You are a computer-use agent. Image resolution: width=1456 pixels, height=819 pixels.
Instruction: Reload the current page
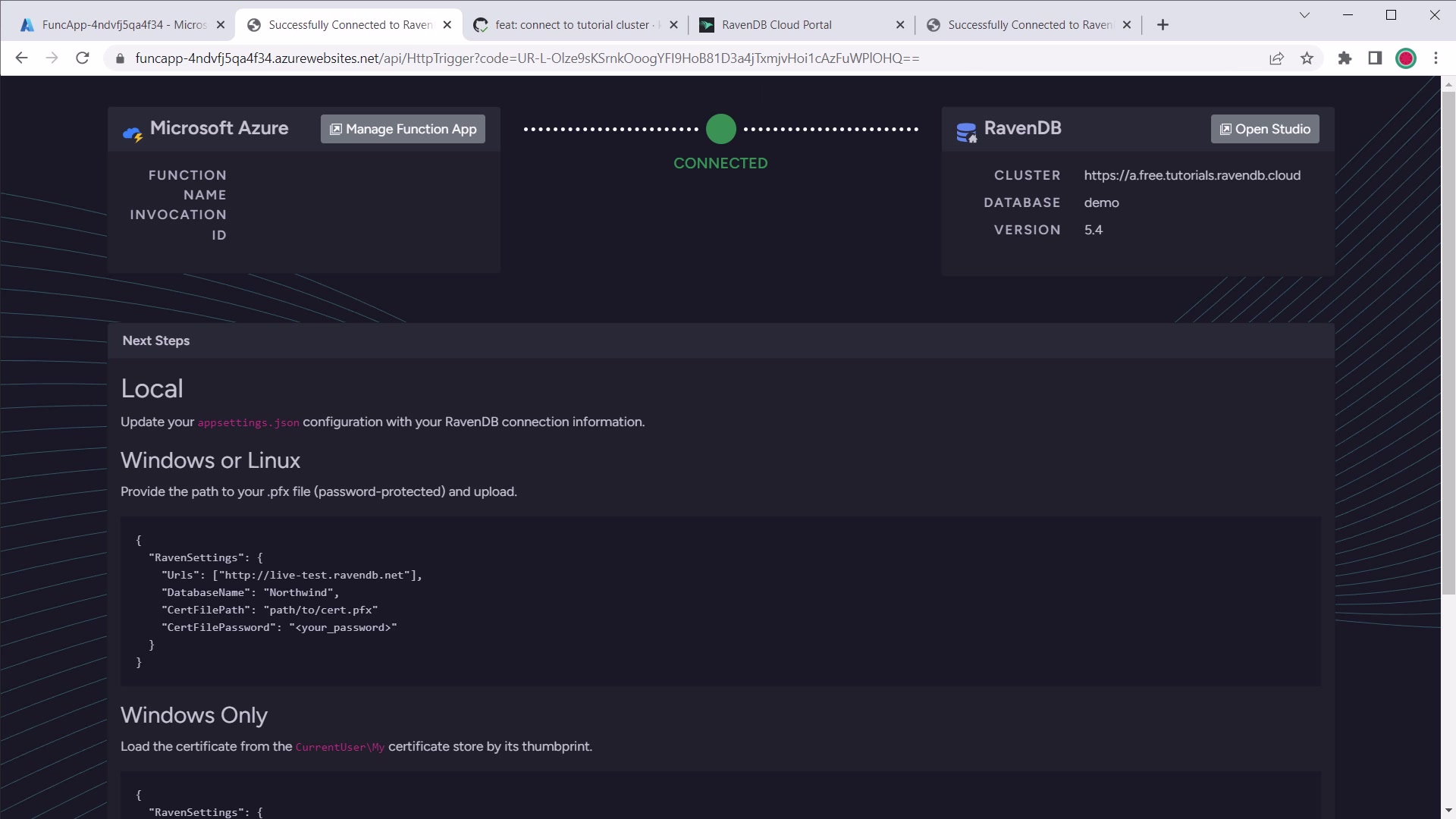[x=83, y=58]
